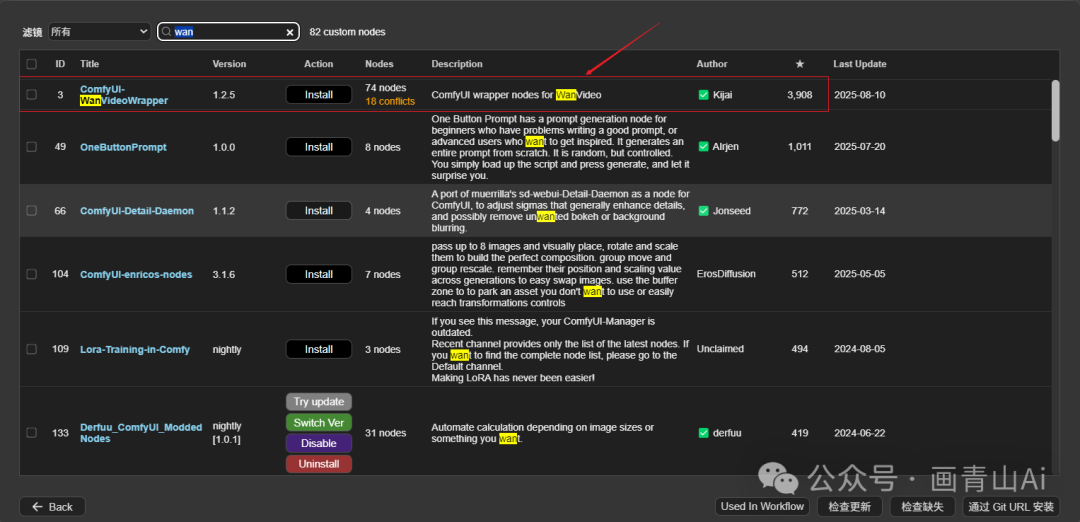This screenshot has height=522, width=1080.
Task: Click author name ErosDiffusion
Action: [x=726, y=274]
